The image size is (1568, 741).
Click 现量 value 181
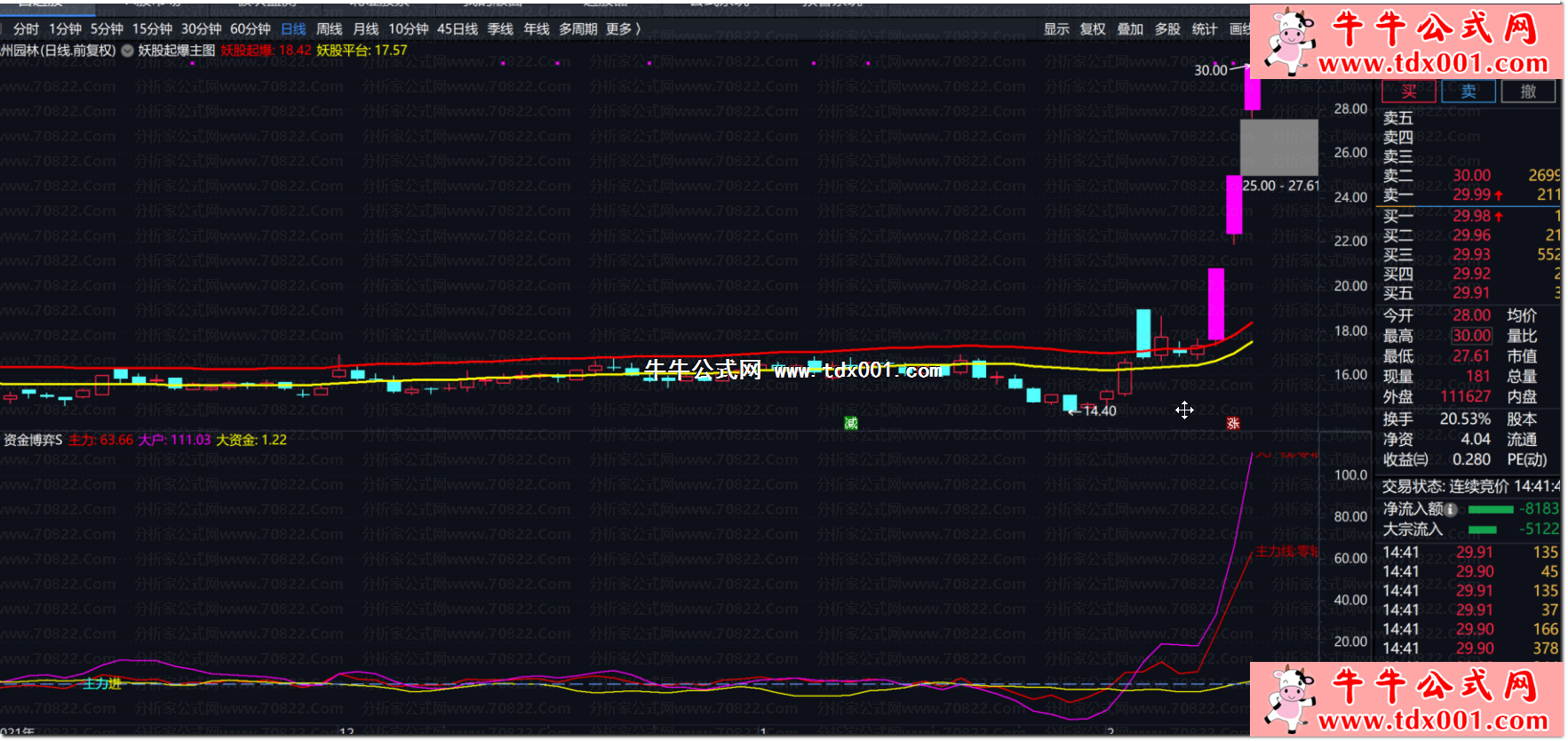pos(1478,377)
